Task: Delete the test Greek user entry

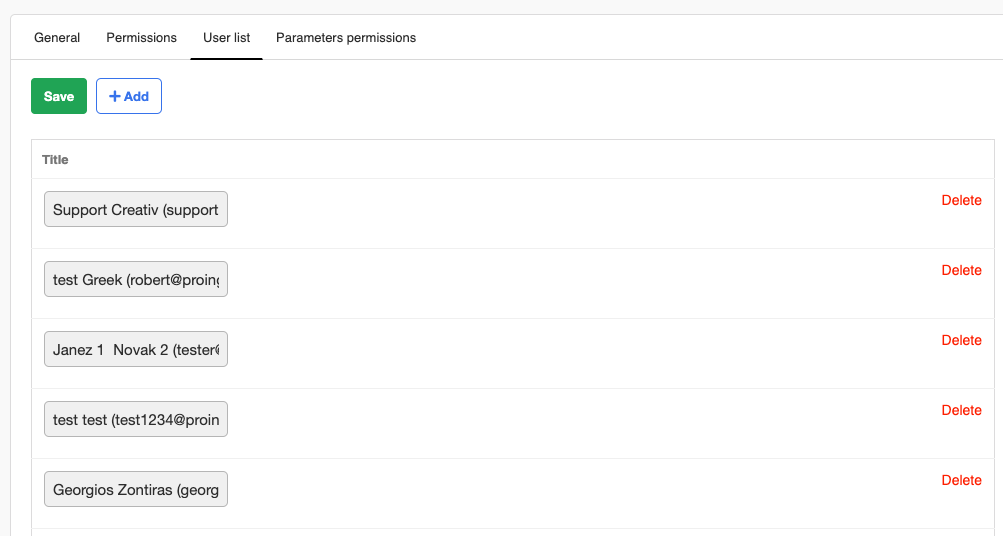Action: tap(961, 270)
